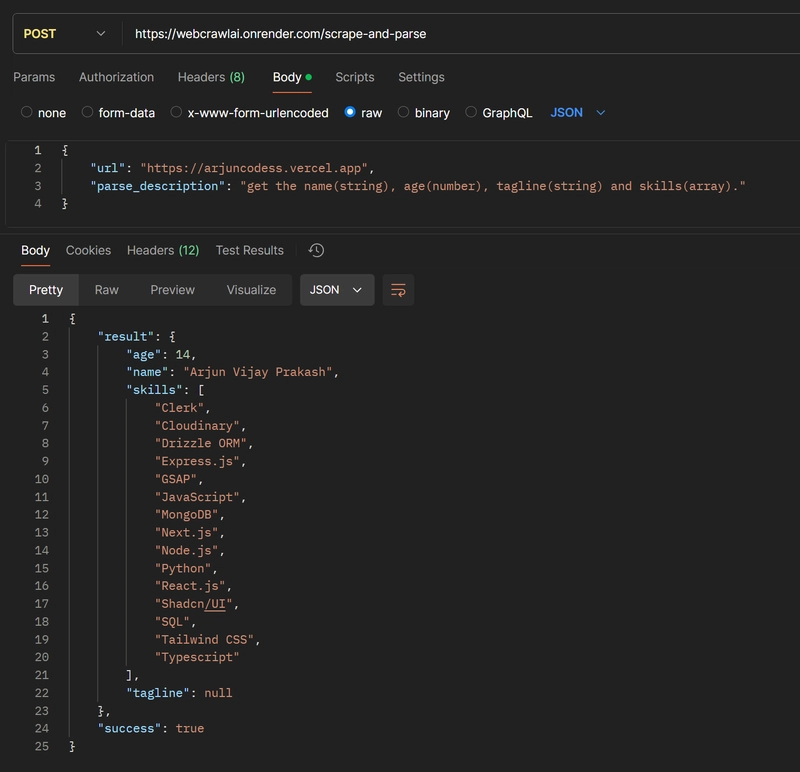Click the "Arjun Vijay Prakash" name value
Image resolution: width=800 pixels, height=772 pixels.
258,372
